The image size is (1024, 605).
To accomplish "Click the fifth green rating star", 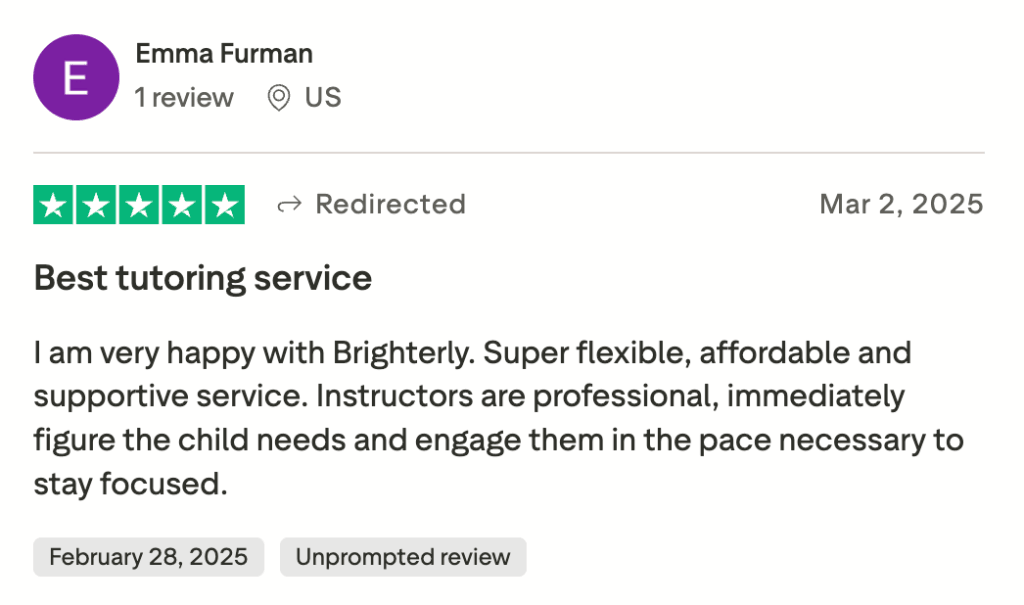I will coord(224,205).
